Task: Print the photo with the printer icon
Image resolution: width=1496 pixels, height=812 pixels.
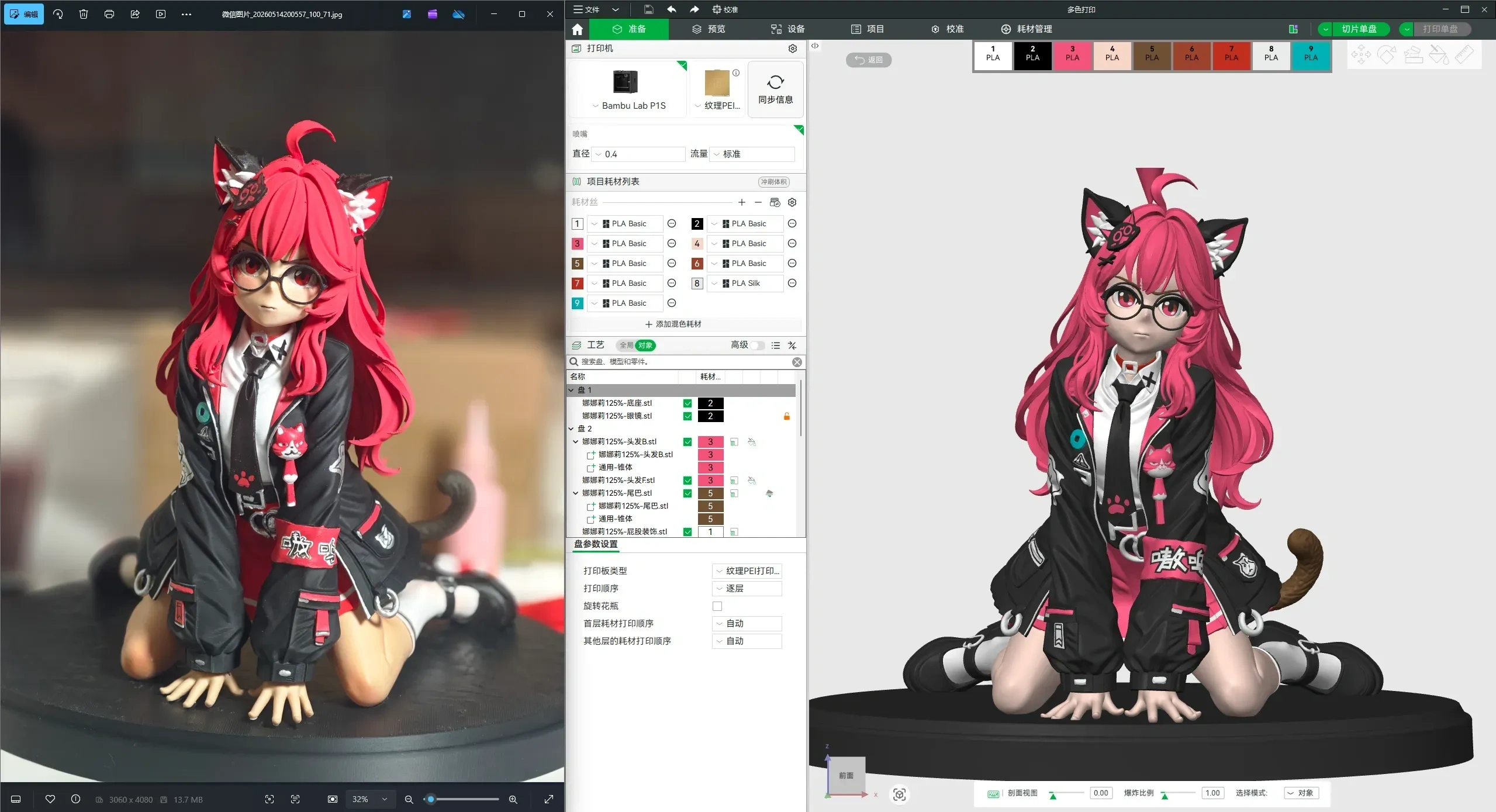Action: point(109,14)
